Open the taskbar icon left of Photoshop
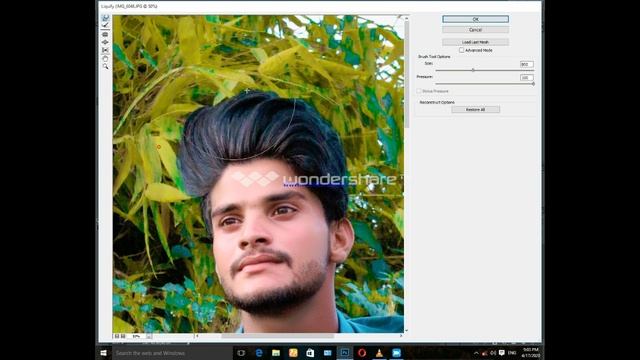This screenshot has width=640, height=360. coord(327,353)
